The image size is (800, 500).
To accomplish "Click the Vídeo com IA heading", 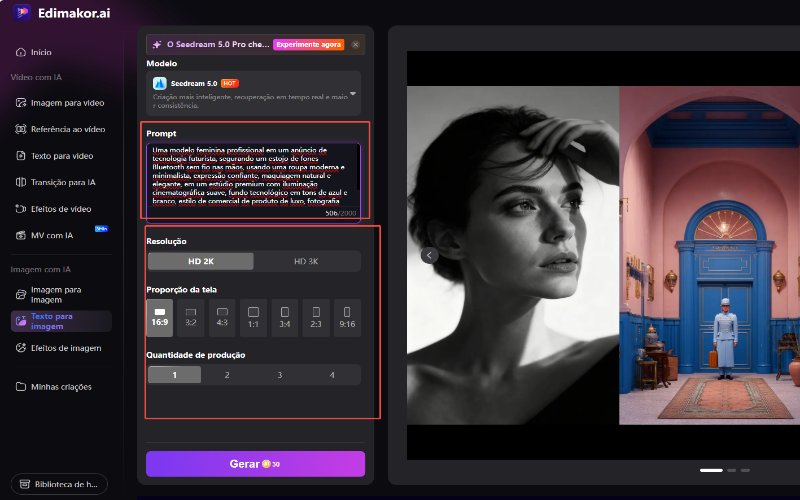I will pos(36,77).
